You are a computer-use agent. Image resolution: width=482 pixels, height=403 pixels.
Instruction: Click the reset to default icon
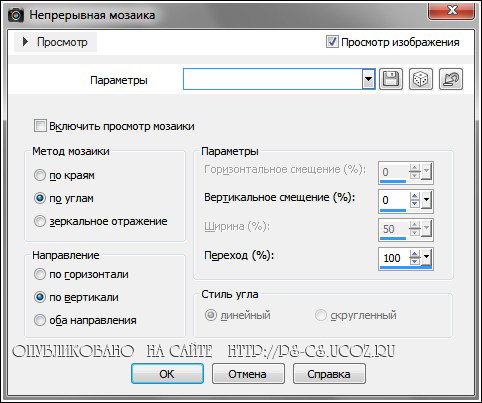pyautogui.click(x=451, y=79)
